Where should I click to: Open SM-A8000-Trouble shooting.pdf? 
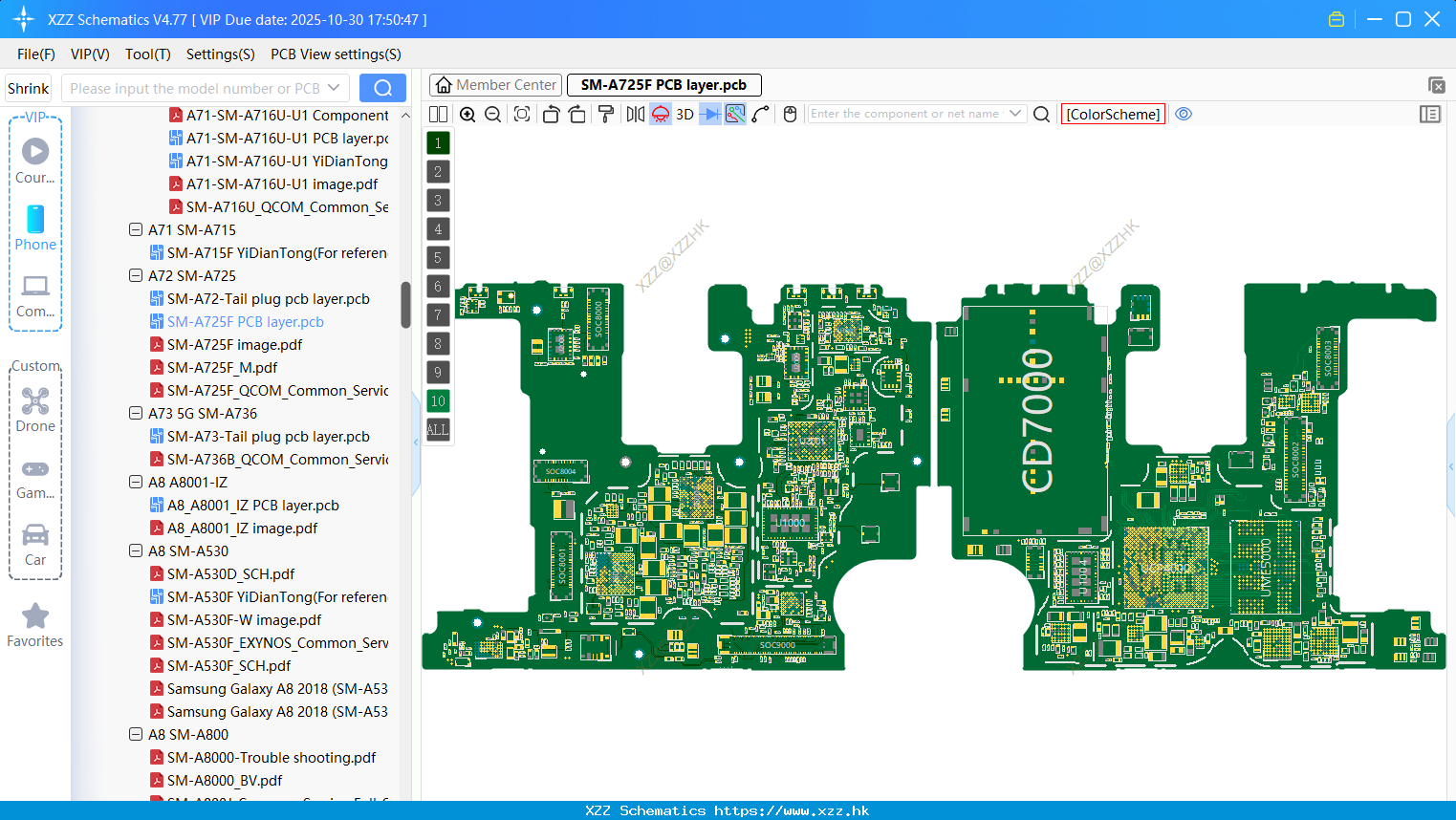(272, 757)
